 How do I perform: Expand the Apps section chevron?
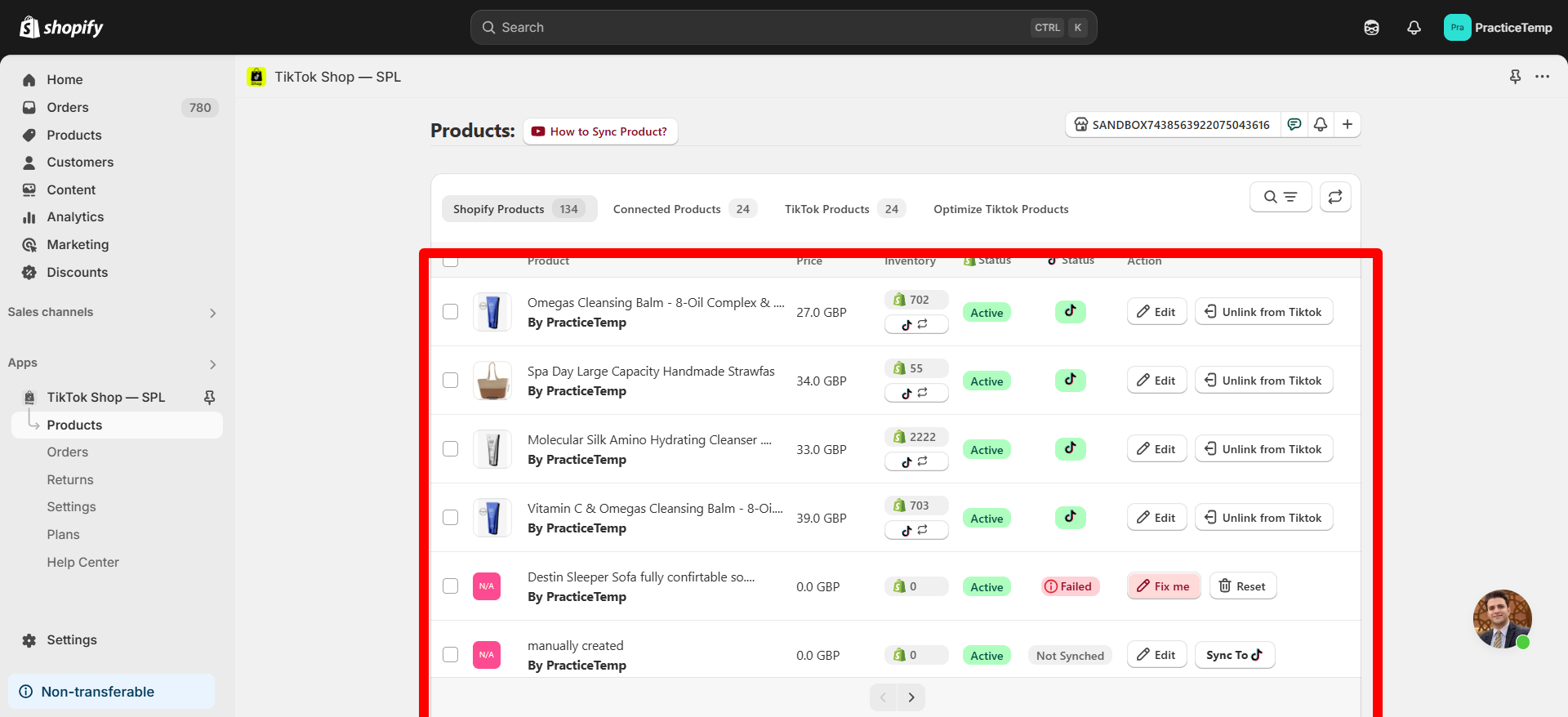(212, 364)
